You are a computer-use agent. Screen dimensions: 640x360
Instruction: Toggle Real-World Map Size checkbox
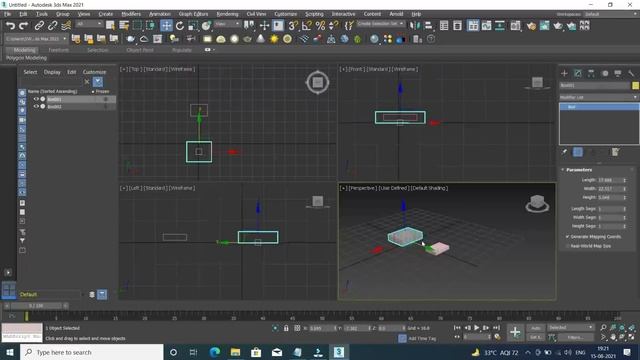[x=567, y=246]
